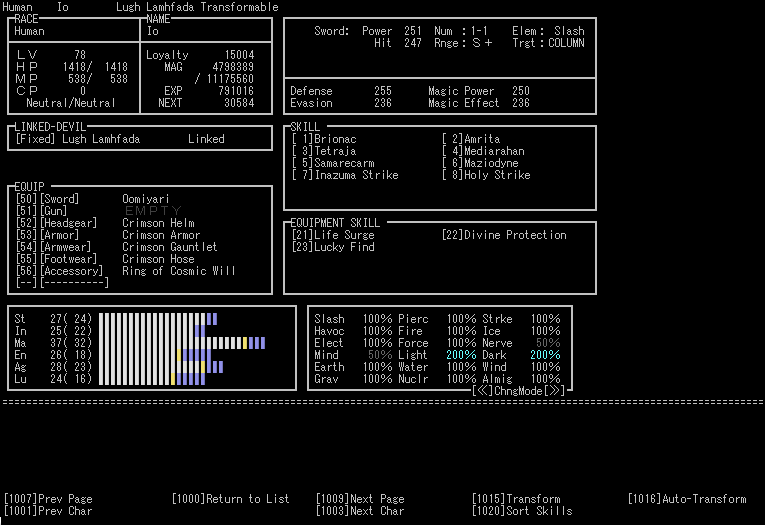Click the Evasion 236 stat
The width and height of the screenshot is (765, 525).
coord(341,103)
